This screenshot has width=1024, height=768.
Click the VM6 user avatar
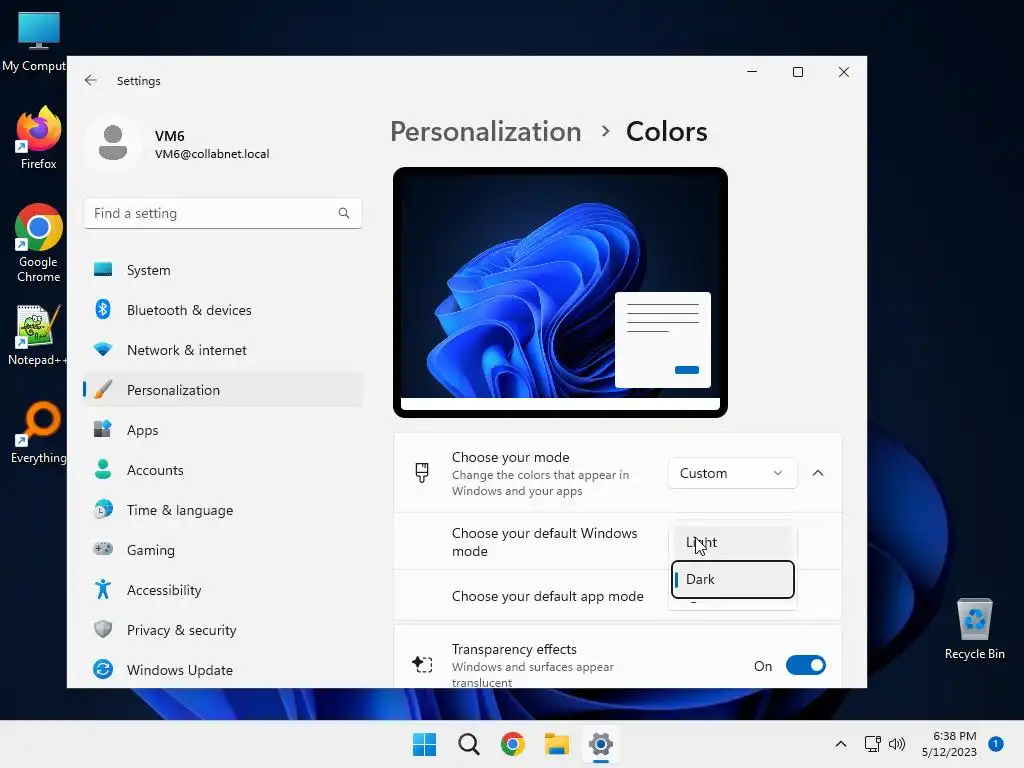tap(113, 143)
